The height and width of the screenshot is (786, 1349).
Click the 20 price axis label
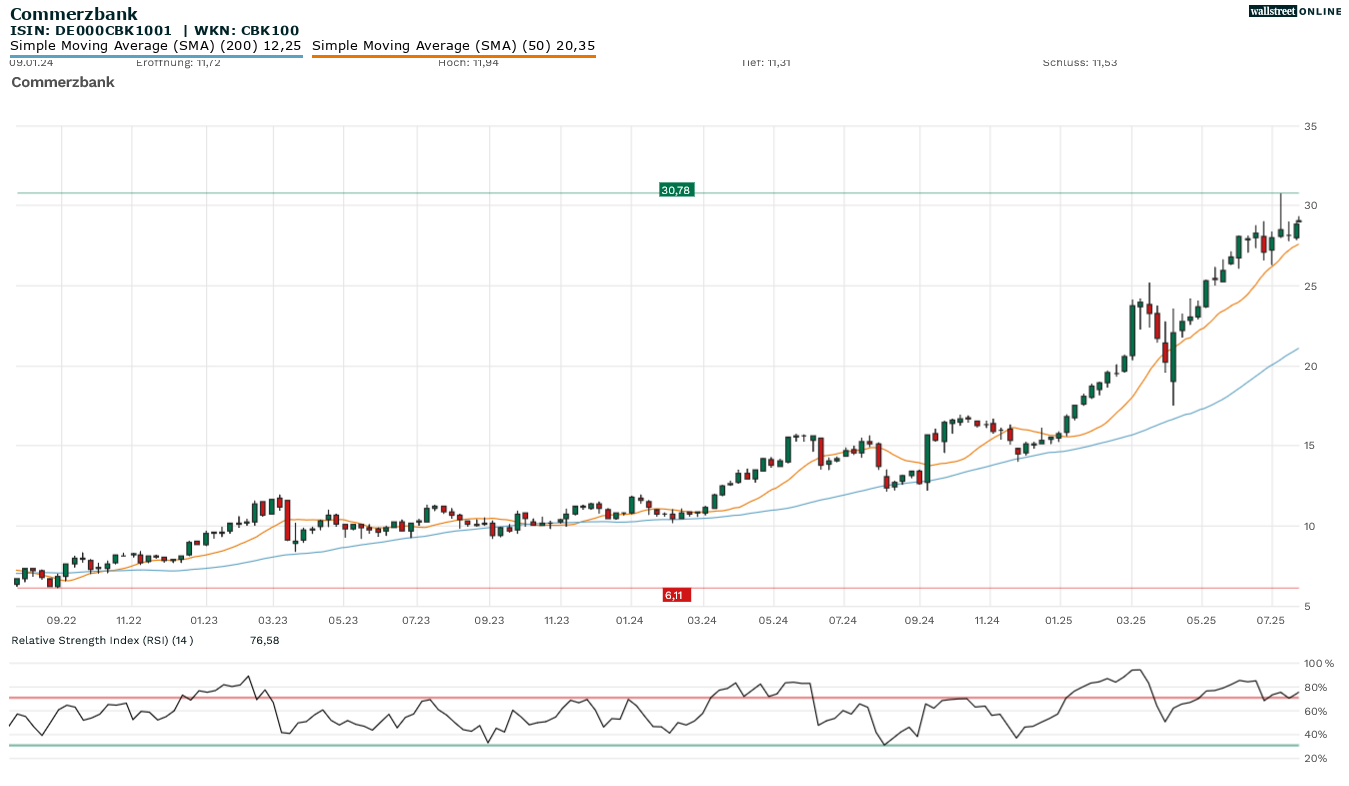pos(1311,366)
